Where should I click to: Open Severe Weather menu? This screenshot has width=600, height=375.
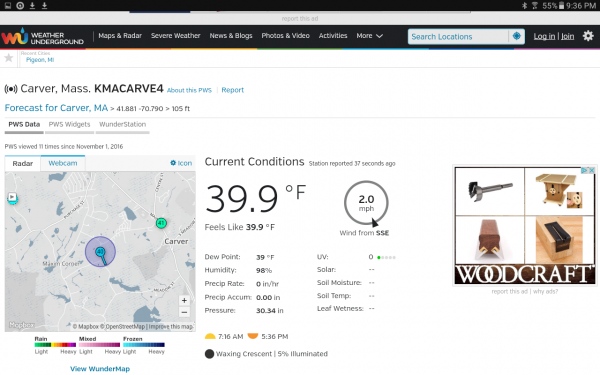tap(175, 36)
